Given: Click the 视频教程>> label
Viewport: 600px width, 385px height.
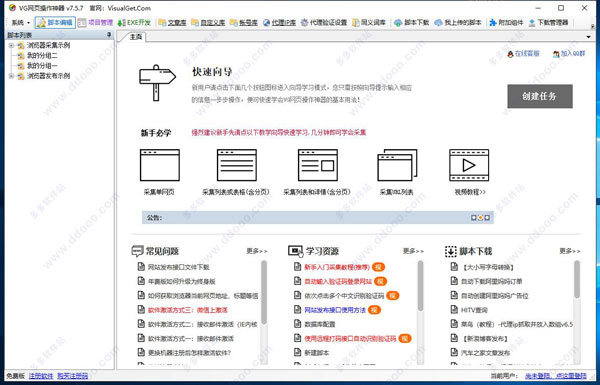Looking at the screenshot, I should (x=470, y=192).
